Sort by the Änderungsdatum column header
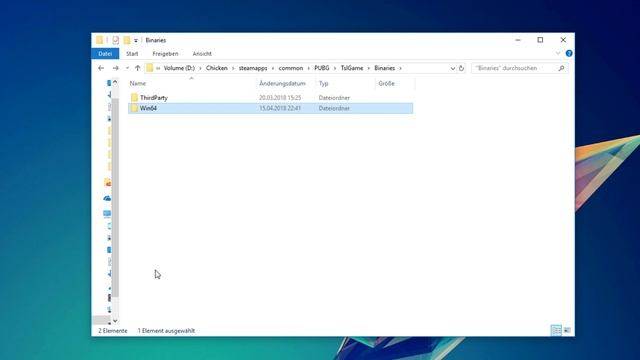 coord(282,83)
